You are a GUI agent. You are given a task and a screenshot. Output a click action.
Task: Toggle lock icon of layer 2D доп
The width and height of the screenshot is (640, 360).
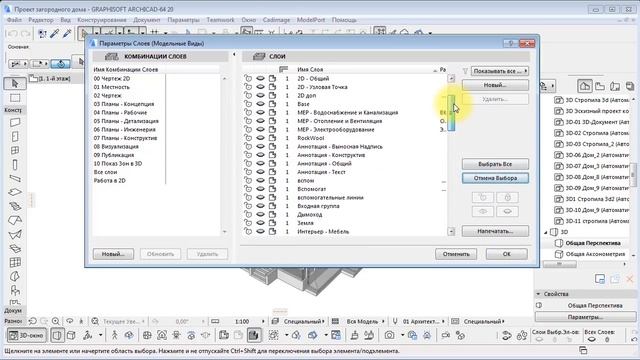tap(248, 95)
